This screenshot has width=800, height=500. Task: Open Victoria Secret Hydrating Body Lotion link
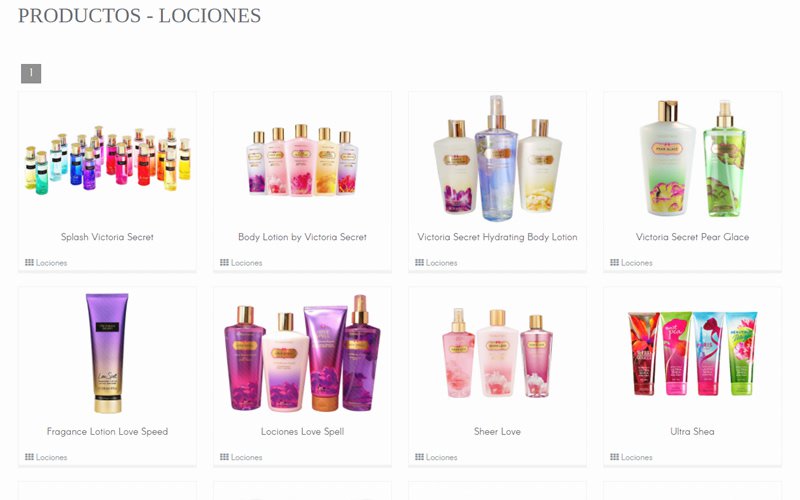click(497, 237)
